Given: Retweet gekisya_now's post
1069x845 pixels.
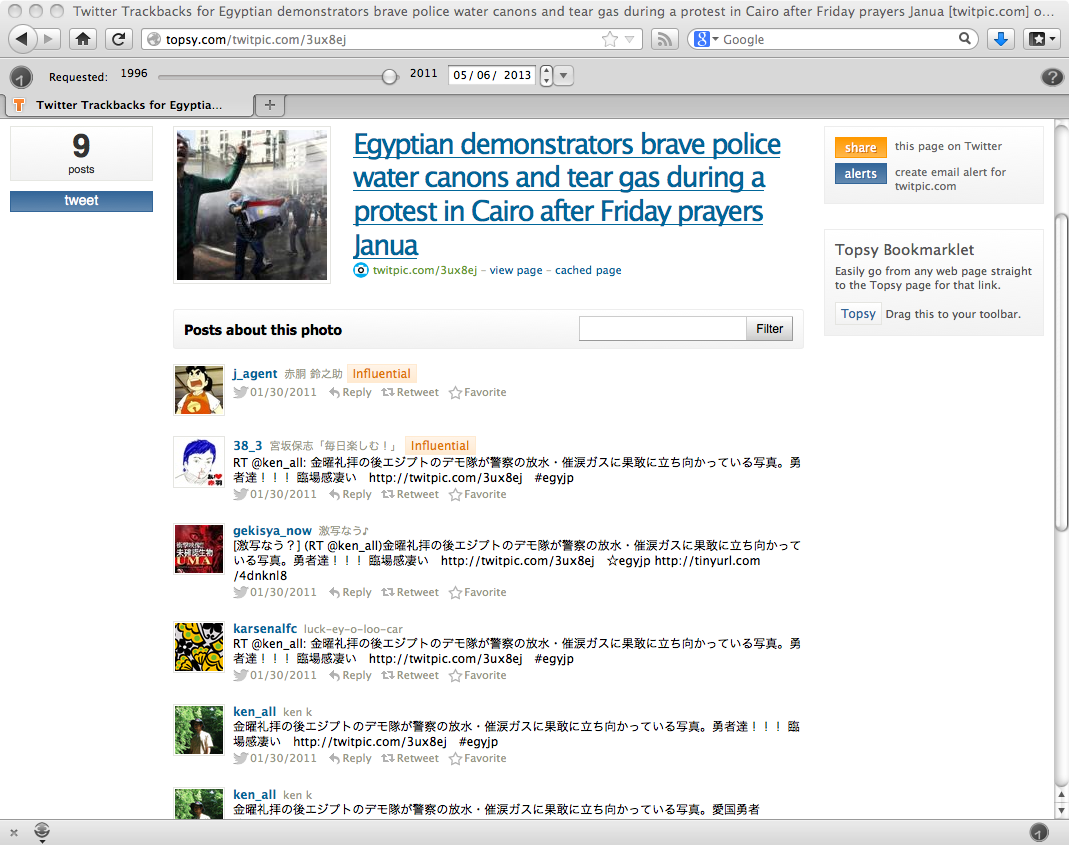Looking at the screenshot, I should [x=410, y=592].
